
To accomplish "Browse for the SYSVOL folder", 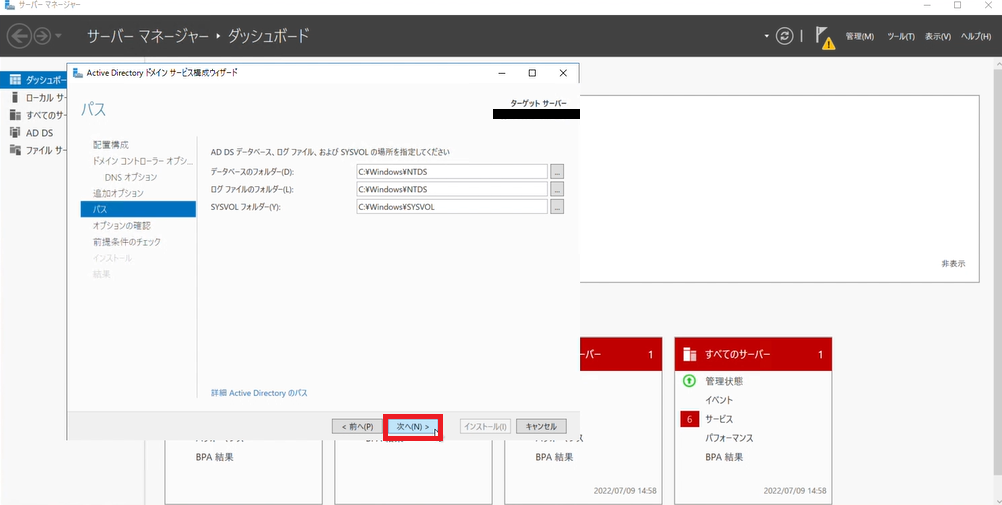I will [557, 206].
